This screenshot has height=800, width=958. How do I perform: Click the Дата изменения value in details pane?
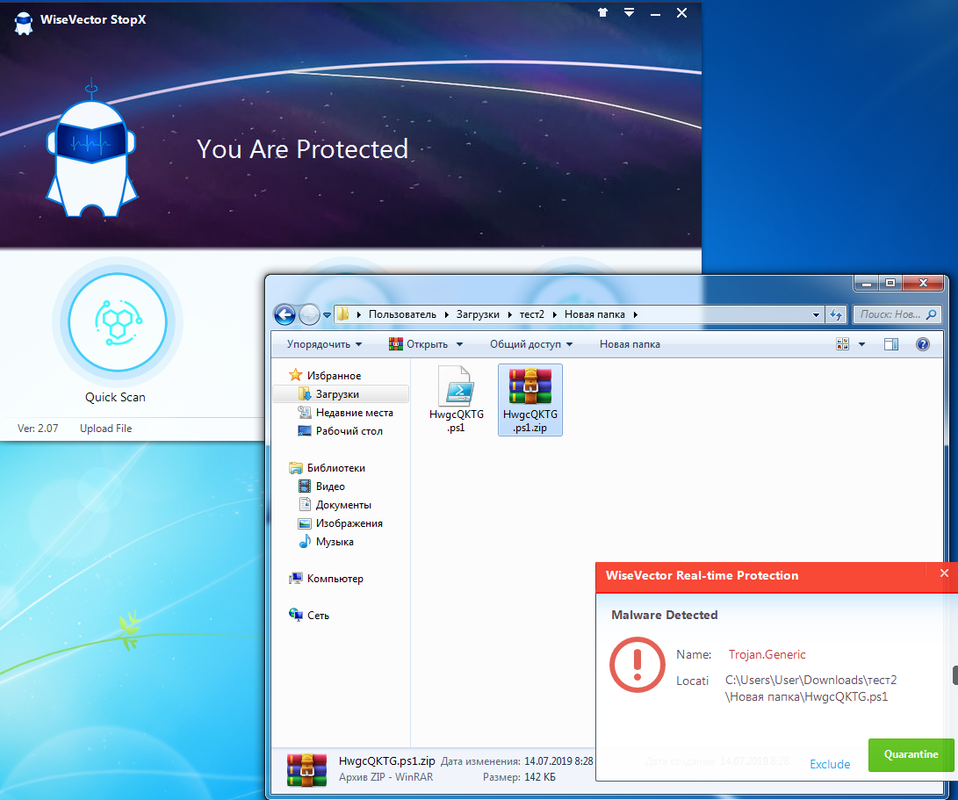pos(558,761)
